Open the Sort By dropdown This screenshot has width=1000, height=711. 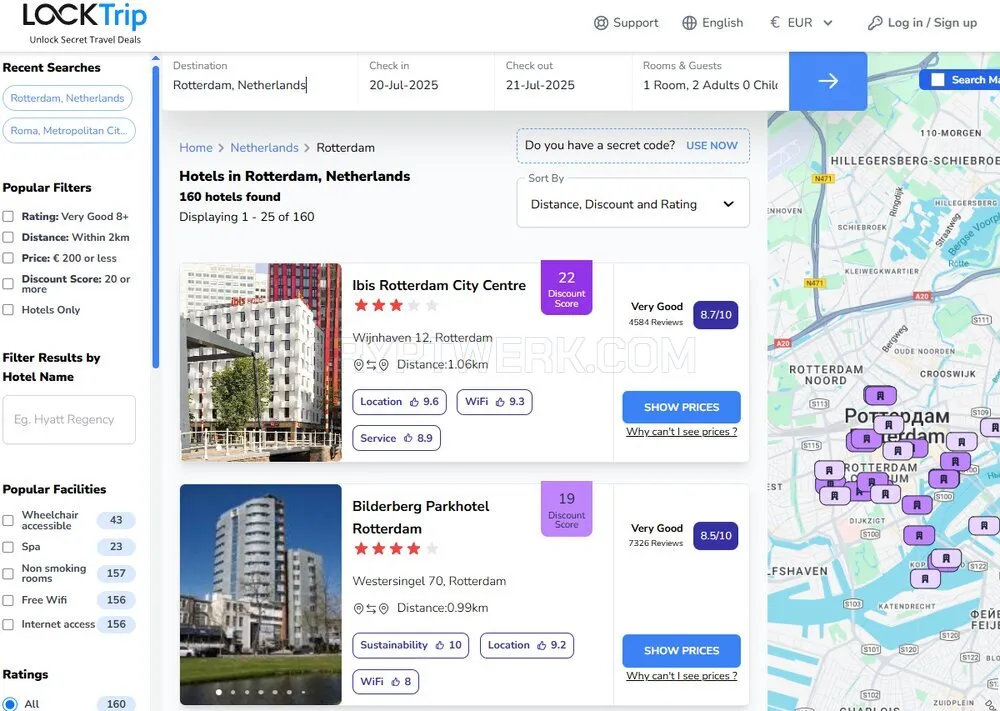(x=633, y=204)
